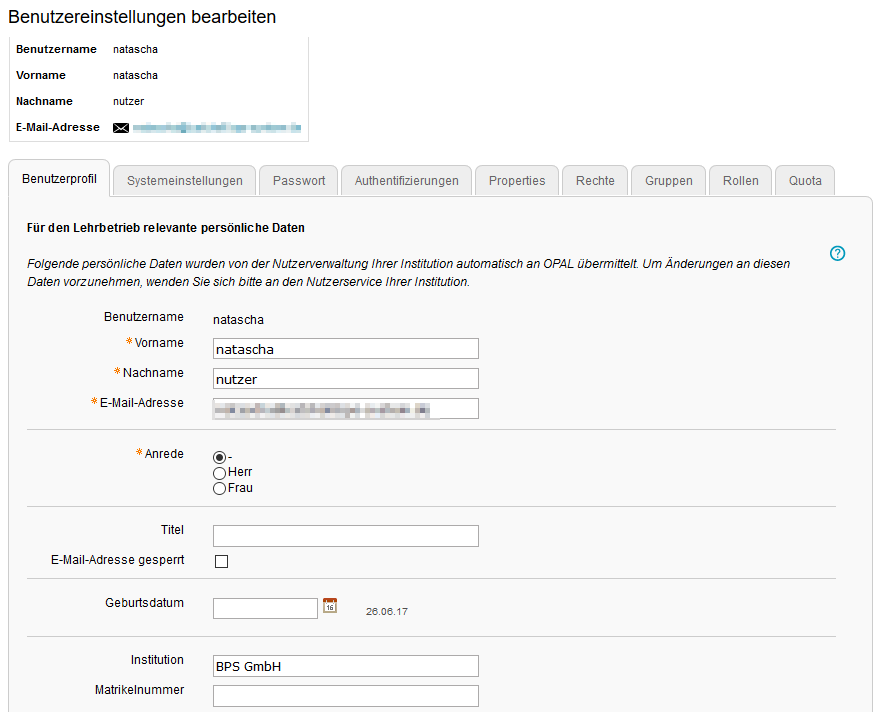Viewport: 888px width, 712px height.
Task: Click the Institution field showing BPS GmbH
Action: [x=345, y=665]
